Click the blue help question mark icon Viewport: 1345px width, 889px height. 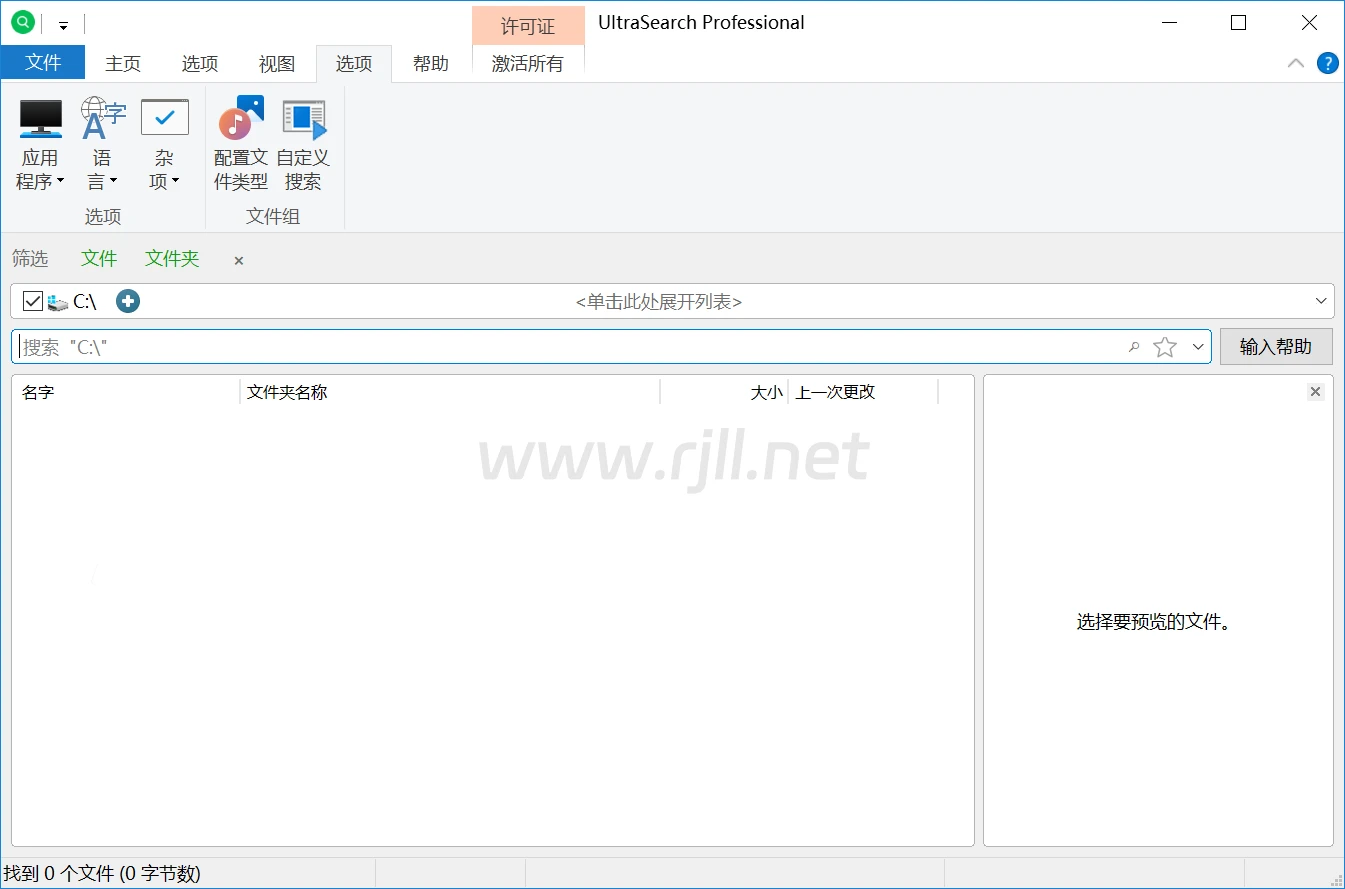coord(1327,63)
